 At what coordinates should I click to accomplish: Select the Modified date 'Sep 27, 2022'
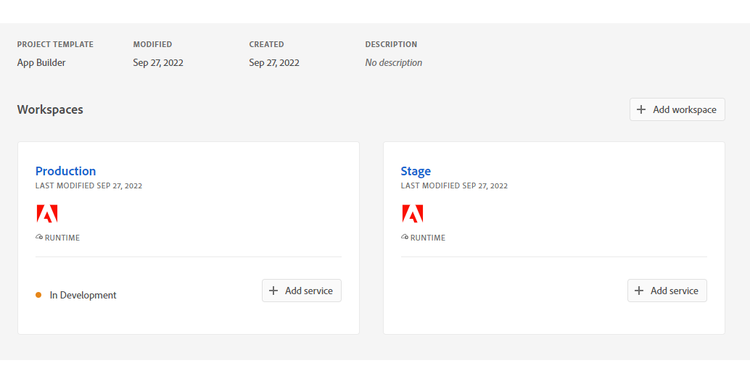158,63
